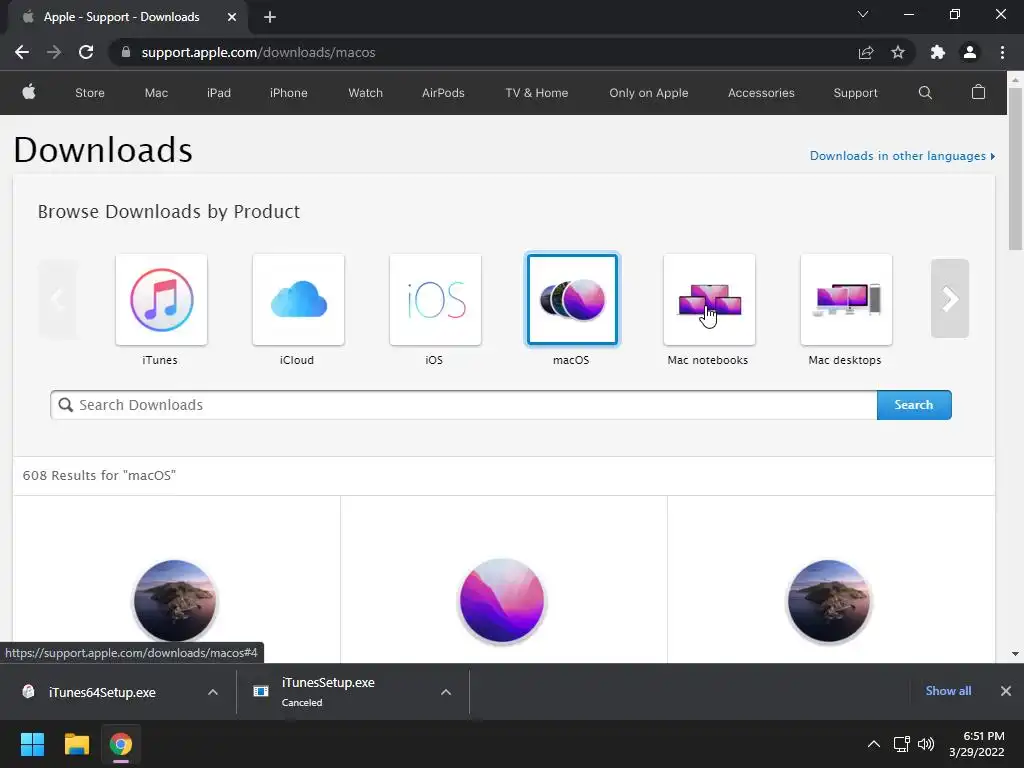Open the network icon in system tray
This screenshot has width=1024, height=768.
coord(901,744)
